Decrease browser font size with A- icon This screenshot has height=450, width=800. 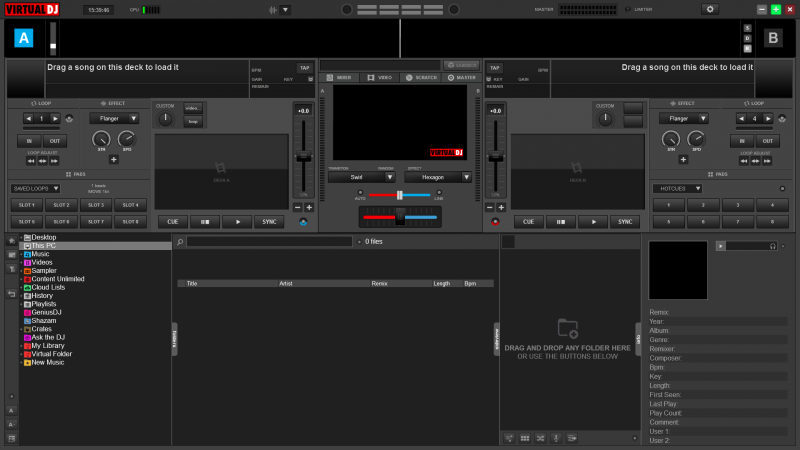point(11,424)
